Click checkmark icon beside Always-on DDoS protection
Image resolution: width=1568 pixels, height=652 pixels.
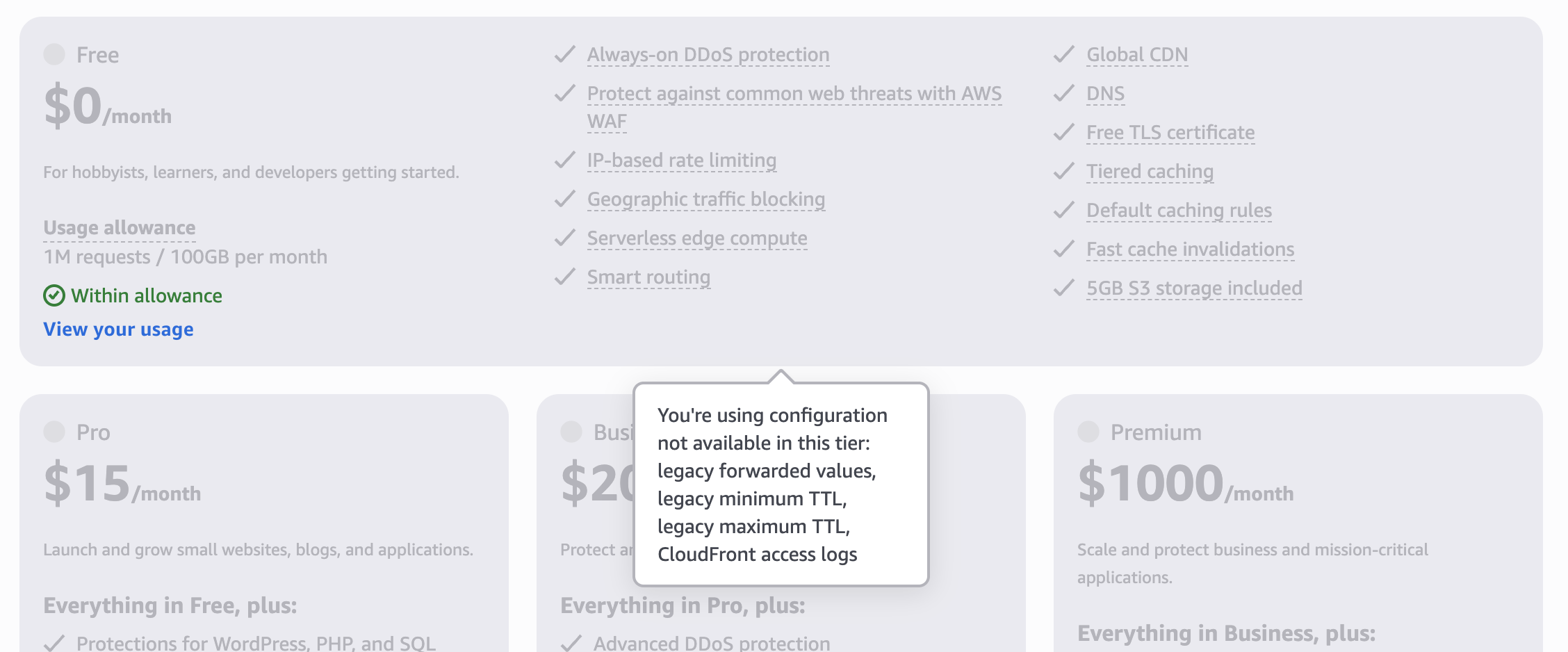click(x=565, y=54)
